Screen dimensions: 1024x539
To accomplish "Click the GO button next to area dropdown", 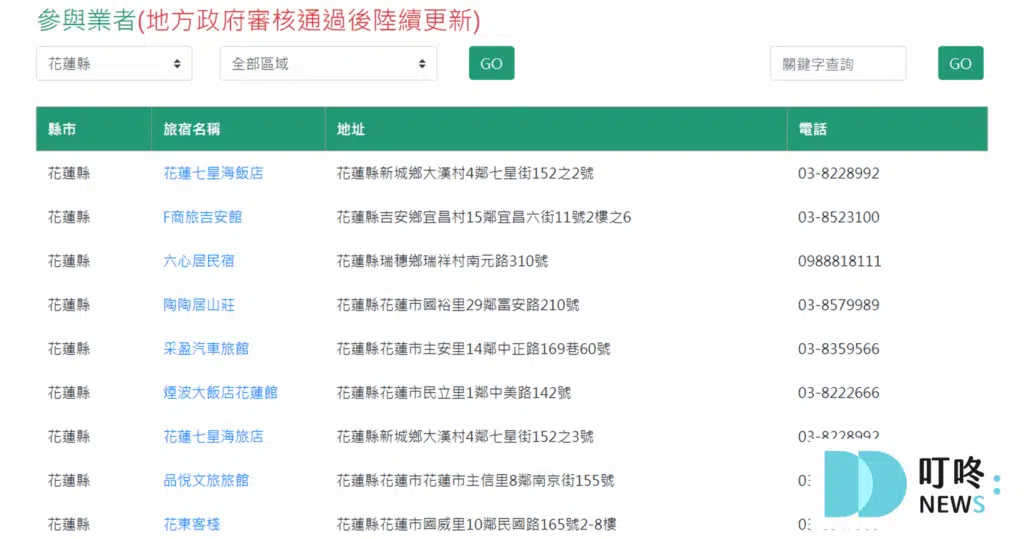I will (x=491, y=63).
